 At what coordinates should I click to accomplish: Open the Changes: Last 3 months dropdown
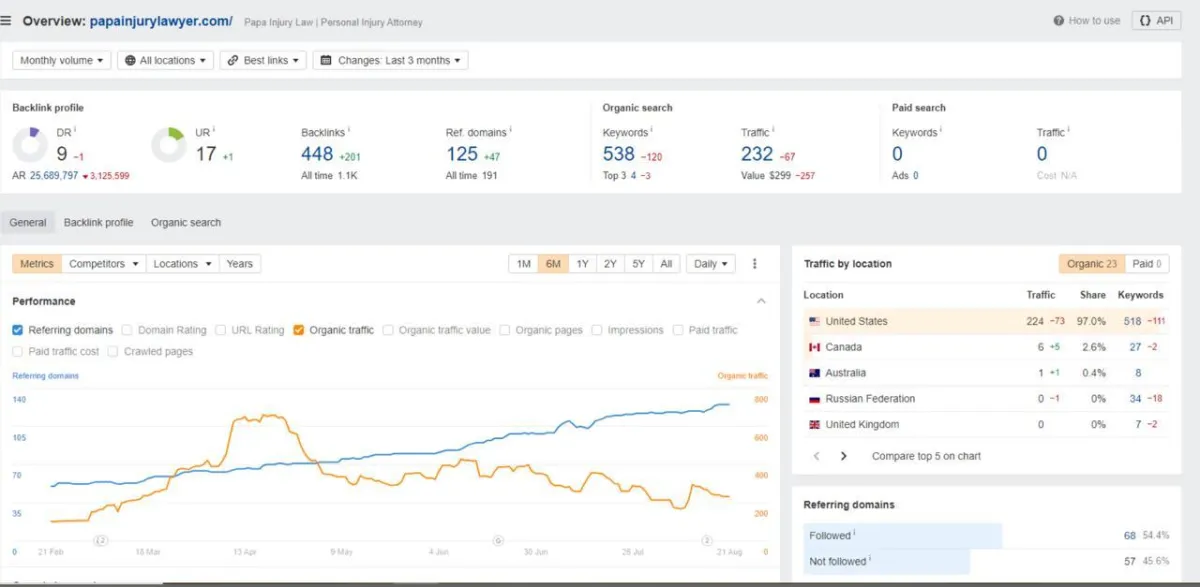tap(390, 61)
